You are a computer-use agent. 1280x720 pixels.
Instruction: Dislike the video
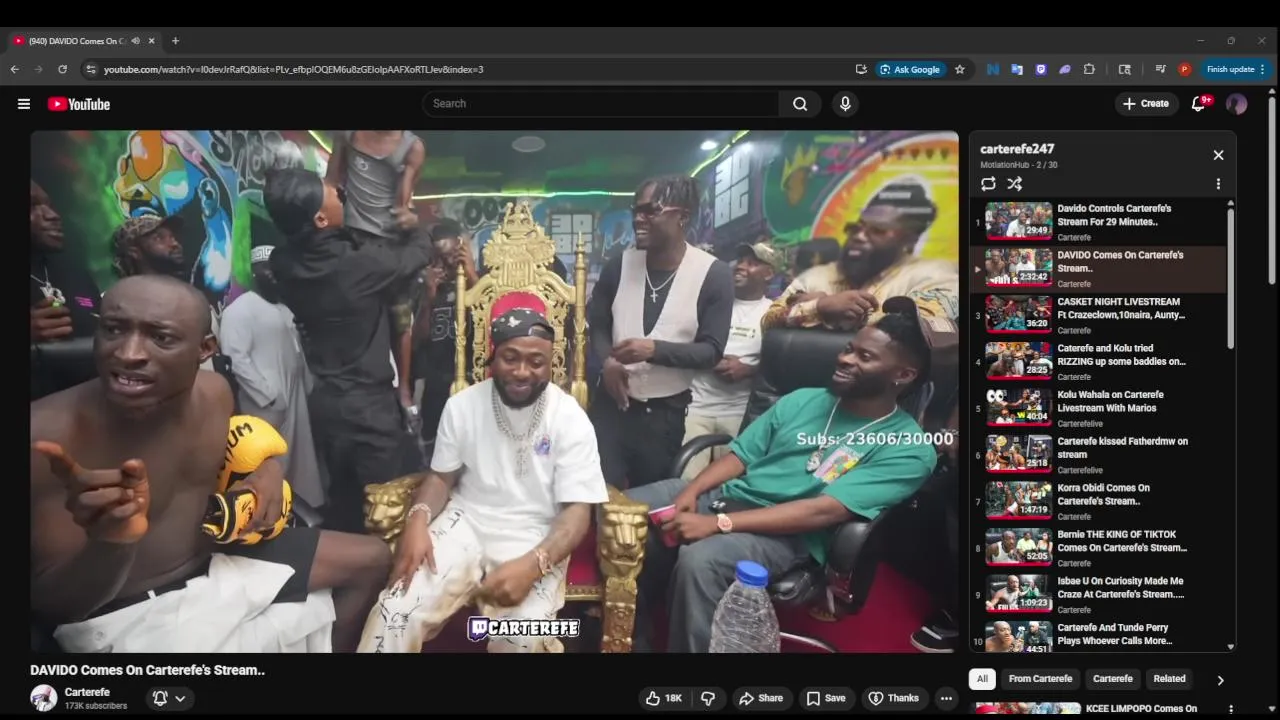click(x=708, y=698)
